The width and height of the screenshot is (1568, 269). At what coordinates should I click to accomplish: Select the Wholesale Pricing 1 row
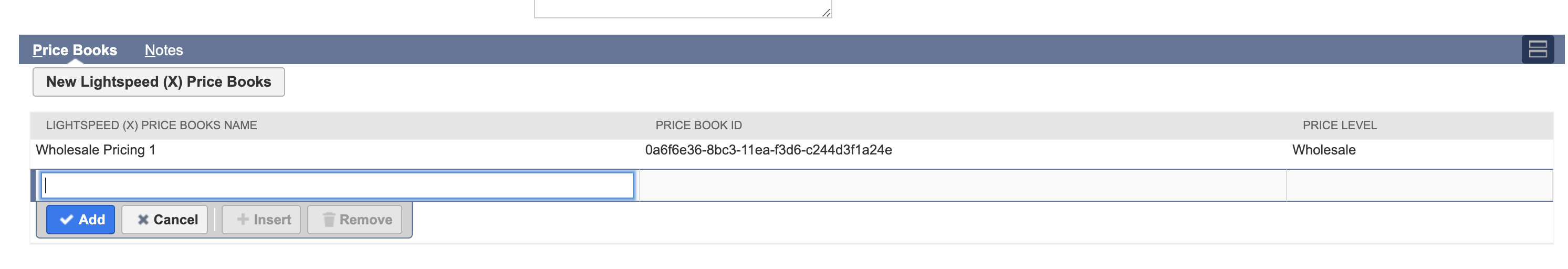point(96,150)
